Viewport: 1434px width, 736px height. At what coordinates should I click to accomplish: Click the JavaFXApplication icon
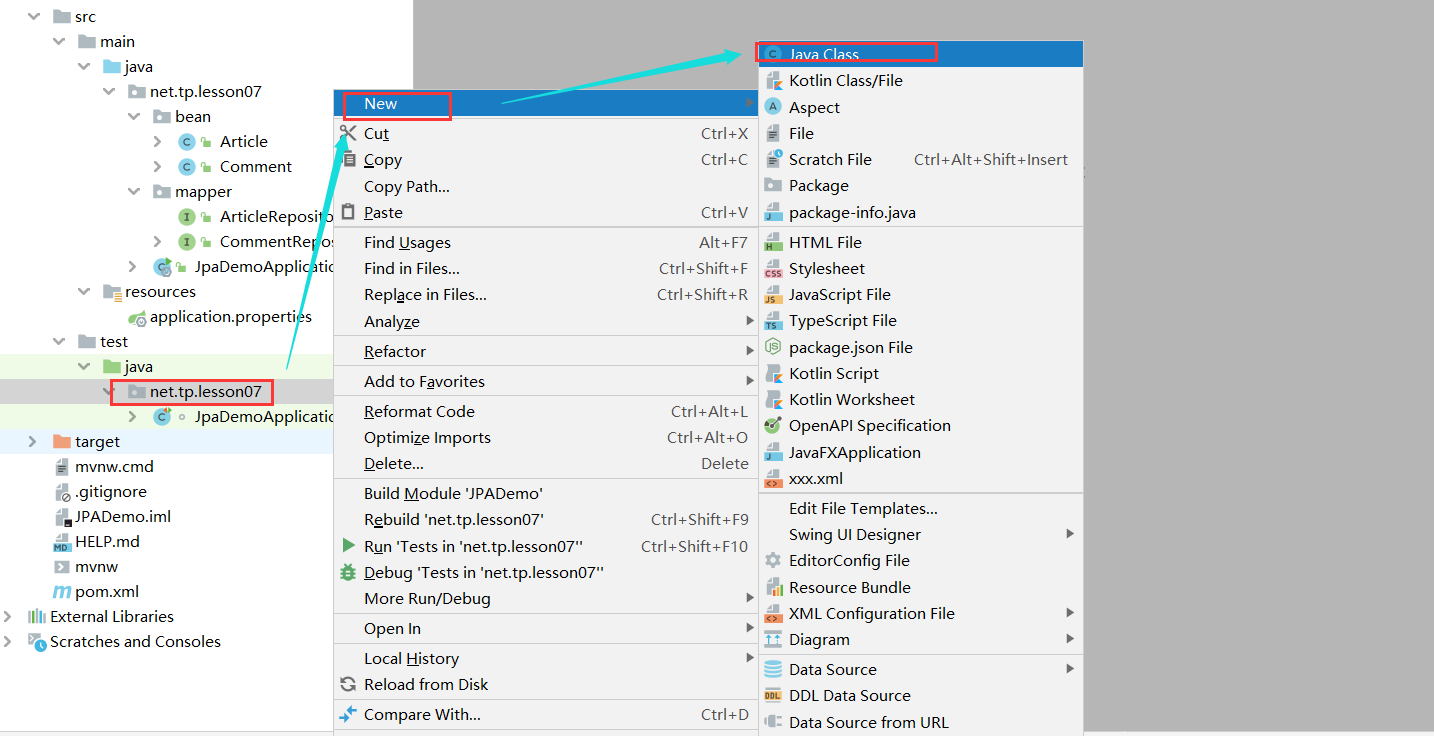coord(773,452)
